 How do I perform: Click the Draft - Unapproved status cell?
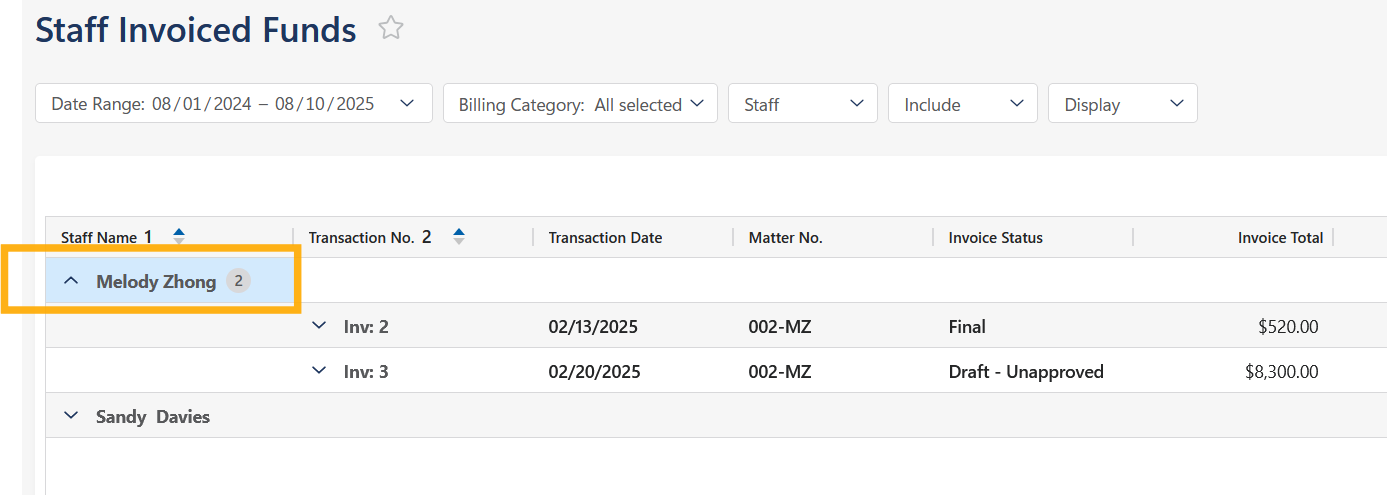point(1025,372)
